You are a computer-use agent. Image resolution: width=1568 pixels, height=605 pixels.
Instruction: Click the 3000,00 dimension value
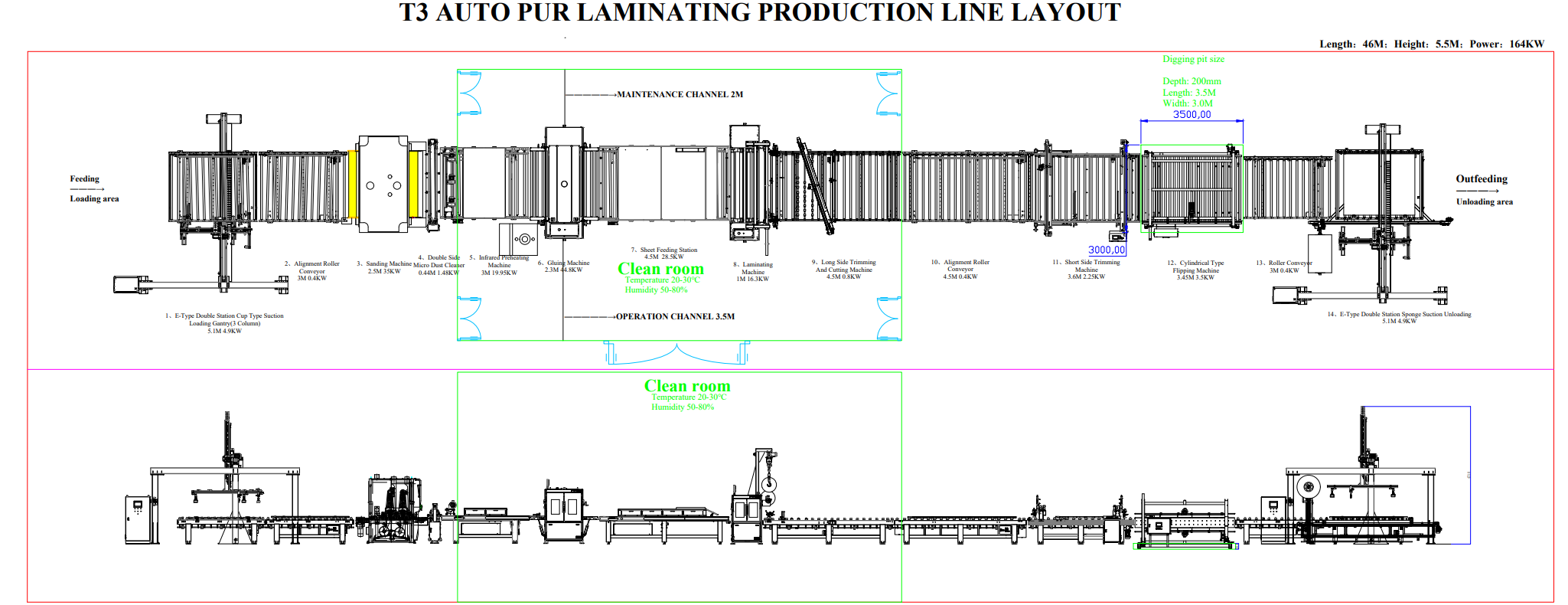[1107, 250]
